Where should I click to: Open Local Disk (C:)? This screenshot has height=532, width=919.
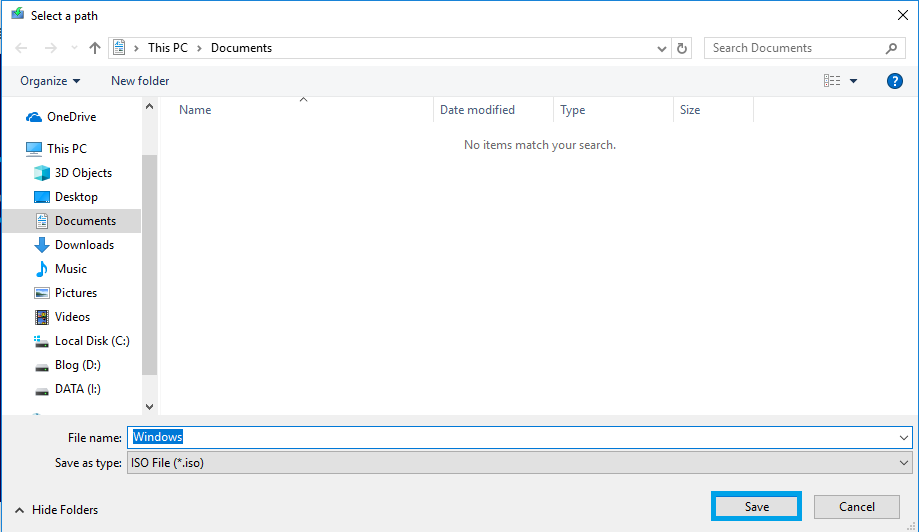tap(92, 341)
